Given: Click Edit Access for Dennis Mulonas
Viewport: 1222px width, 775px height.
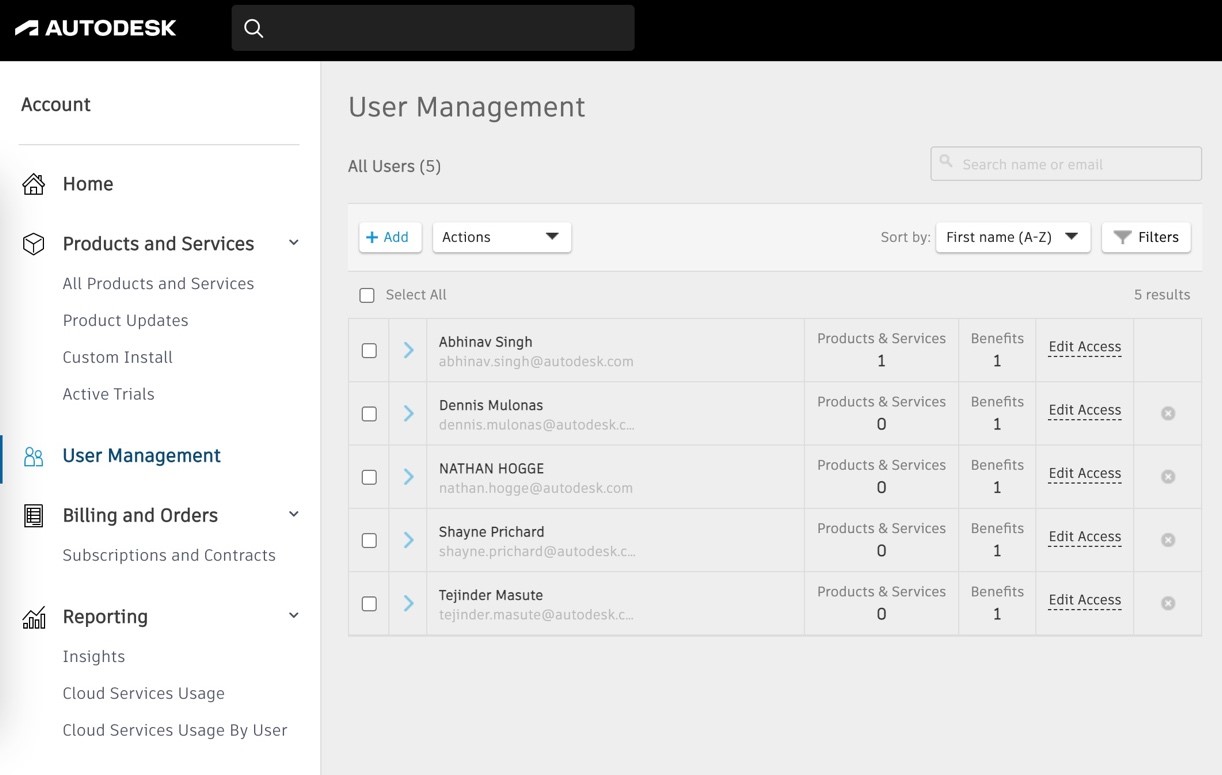Looking at the screenshot, I should [x=1084, y=410].
